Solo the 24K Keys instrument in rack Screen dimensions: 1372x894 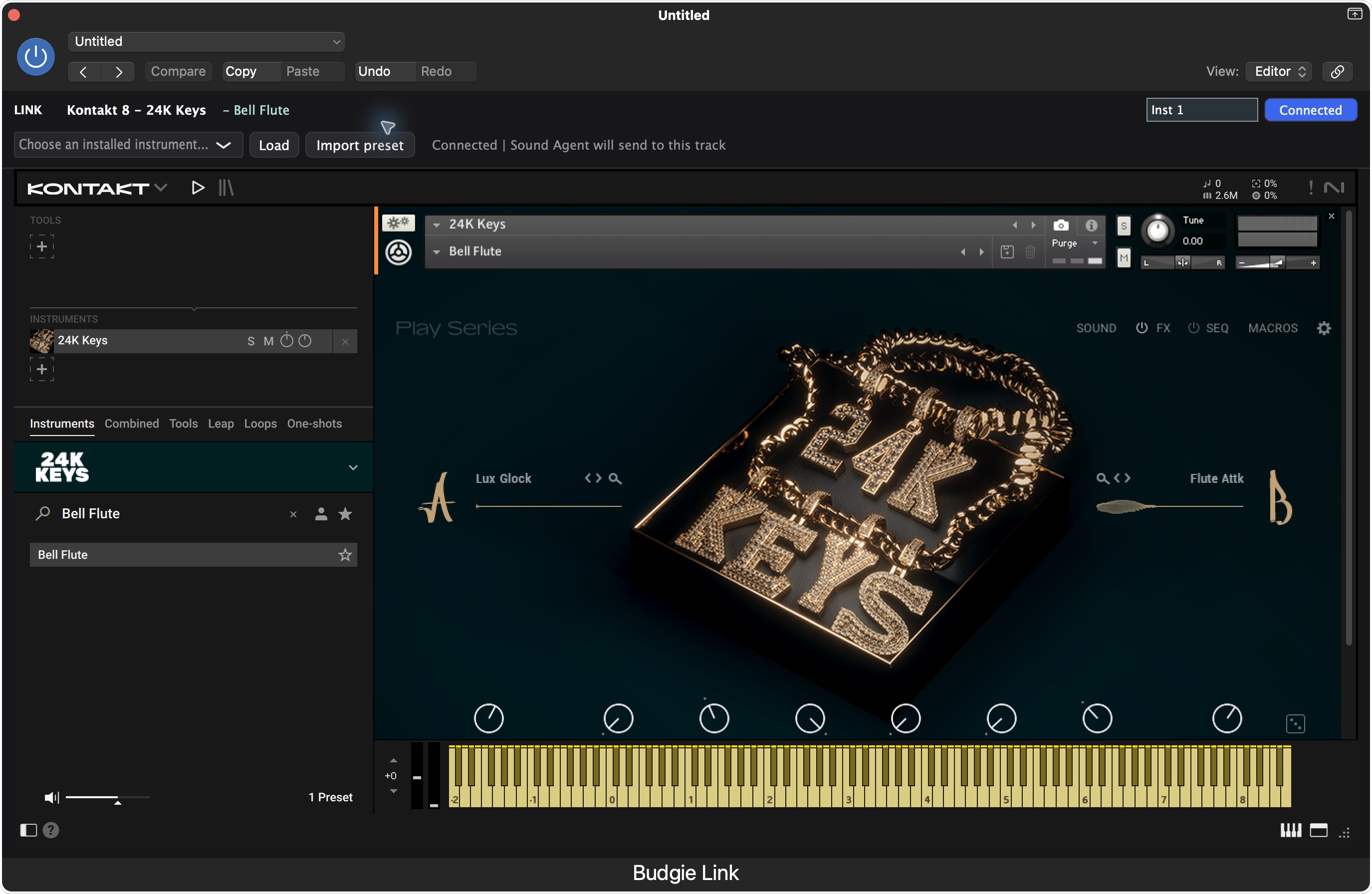click(x=251, y=341)
